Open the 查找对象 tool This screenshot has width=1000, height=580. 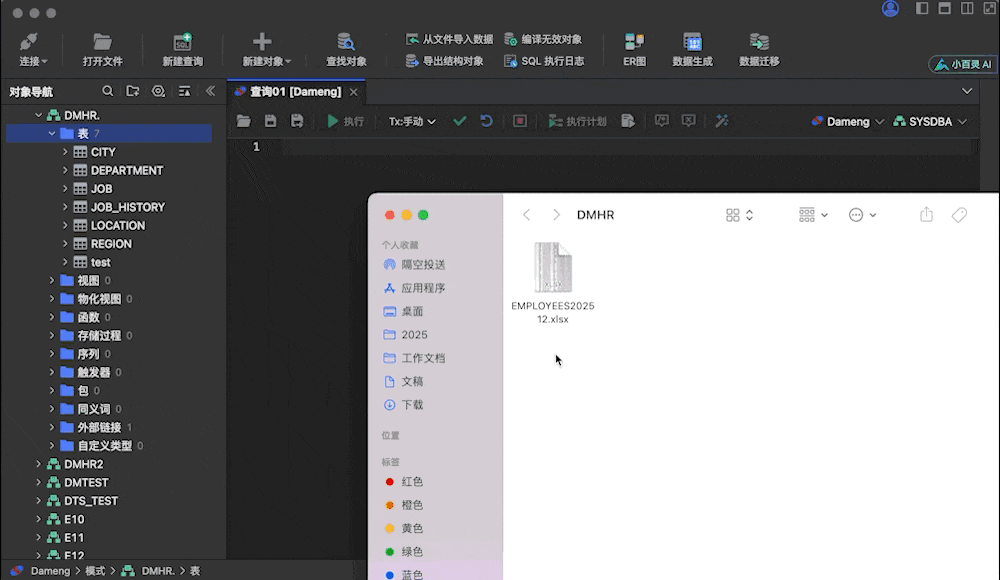[x=345, y=46]
